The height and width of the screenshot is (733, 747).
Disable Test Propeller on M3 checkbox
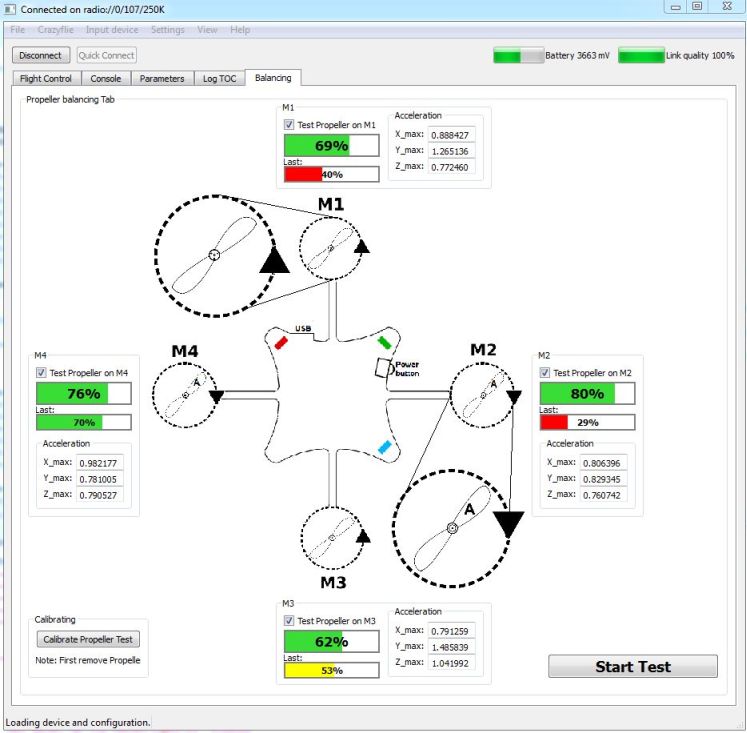(x=289, y=621)
